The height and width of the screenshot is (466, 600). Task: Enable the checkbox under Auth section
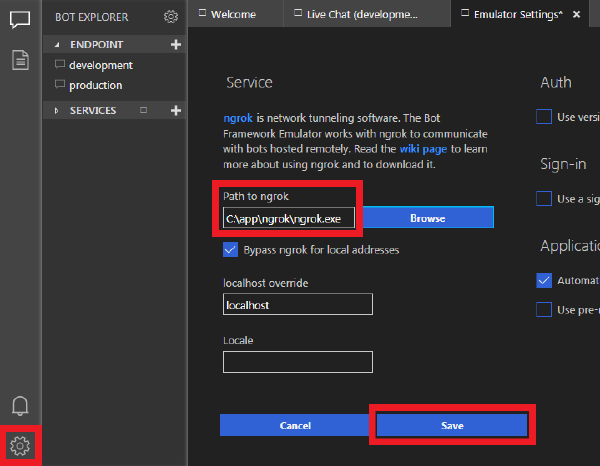coord(544,117)
